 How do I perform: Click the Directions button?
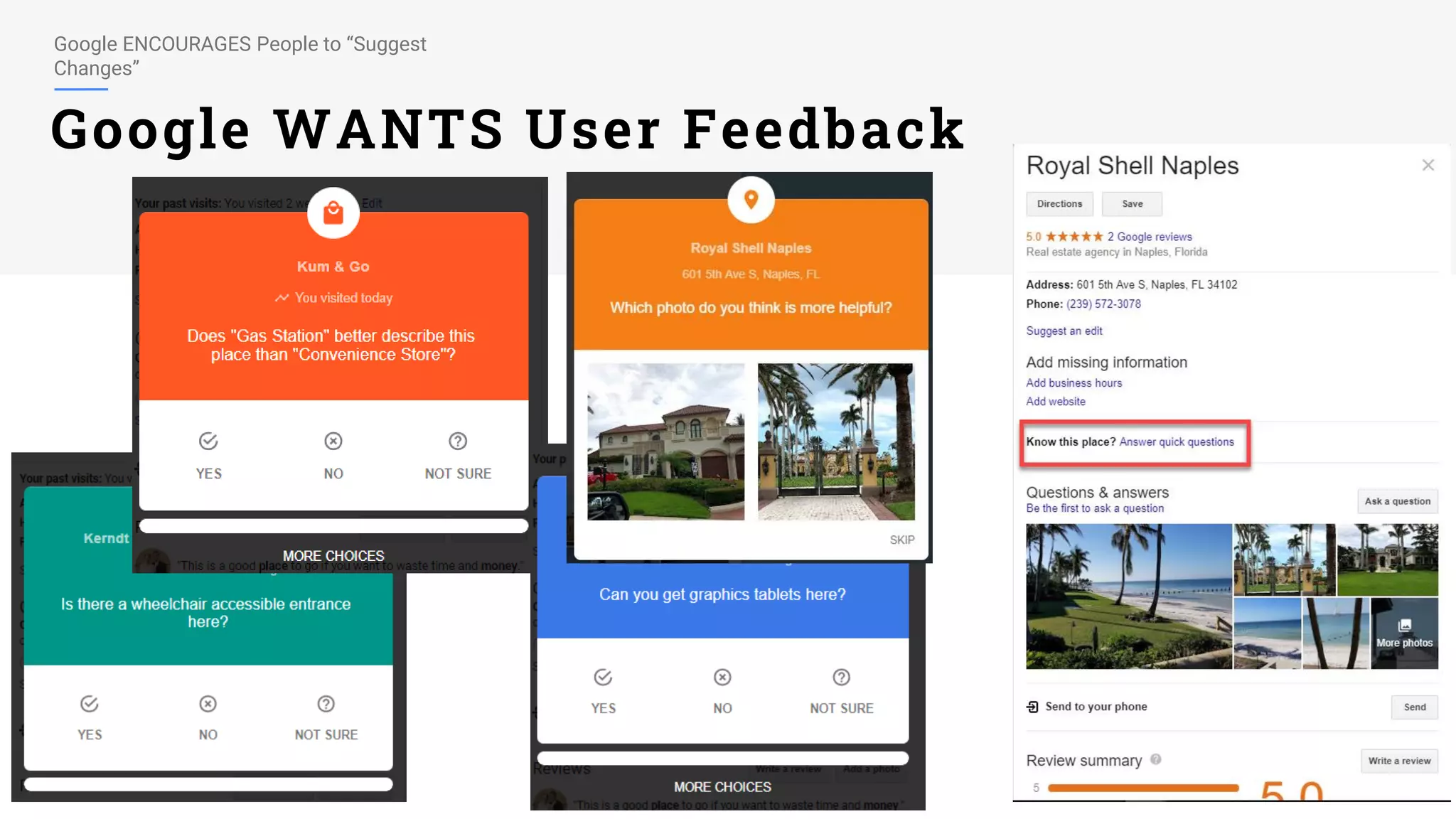[x=1059, y=204]
